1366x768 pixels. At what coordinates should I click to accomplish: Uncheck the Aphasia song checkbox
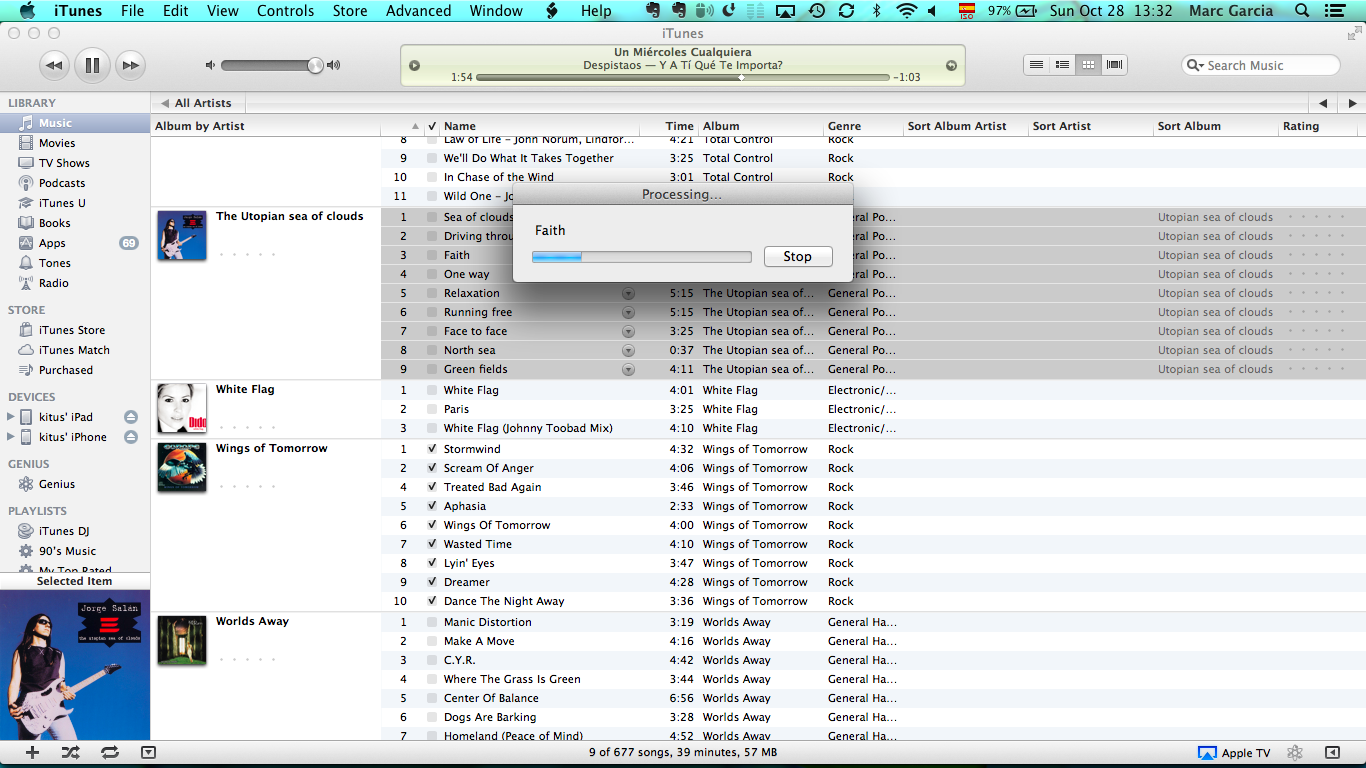pos(432,506)
